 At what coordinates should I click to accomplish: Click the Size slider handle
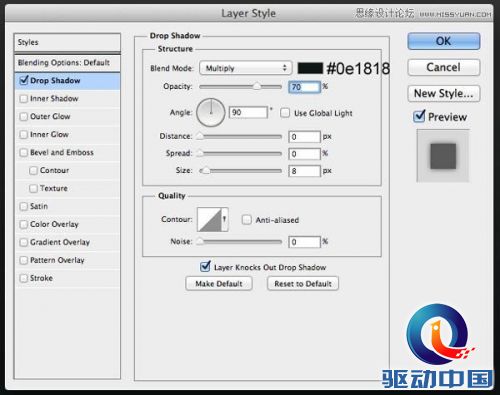(206, 171)
